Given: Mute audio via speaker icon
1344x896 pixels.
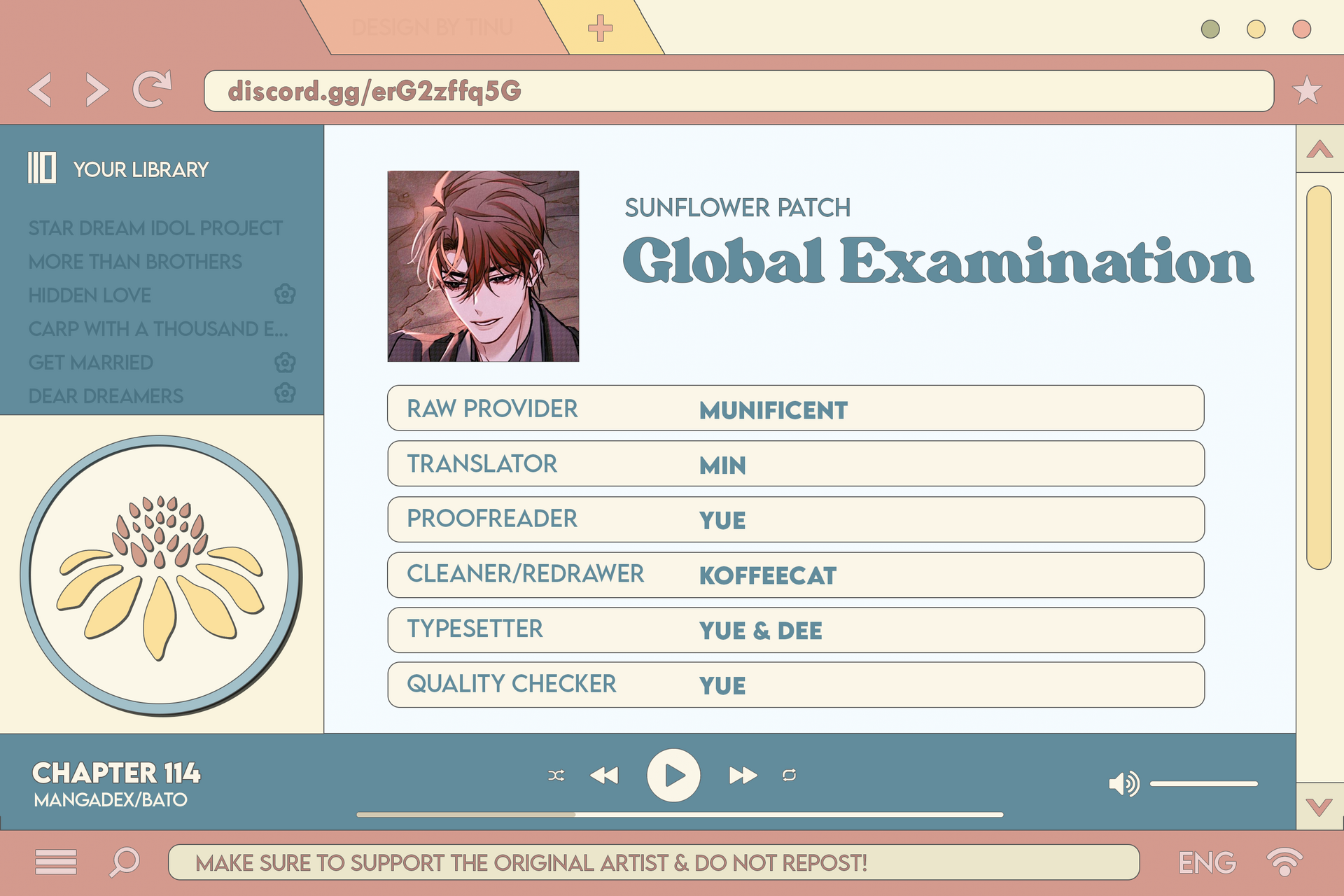Looking at the screenshot, I should click(x=1123, y=783).
